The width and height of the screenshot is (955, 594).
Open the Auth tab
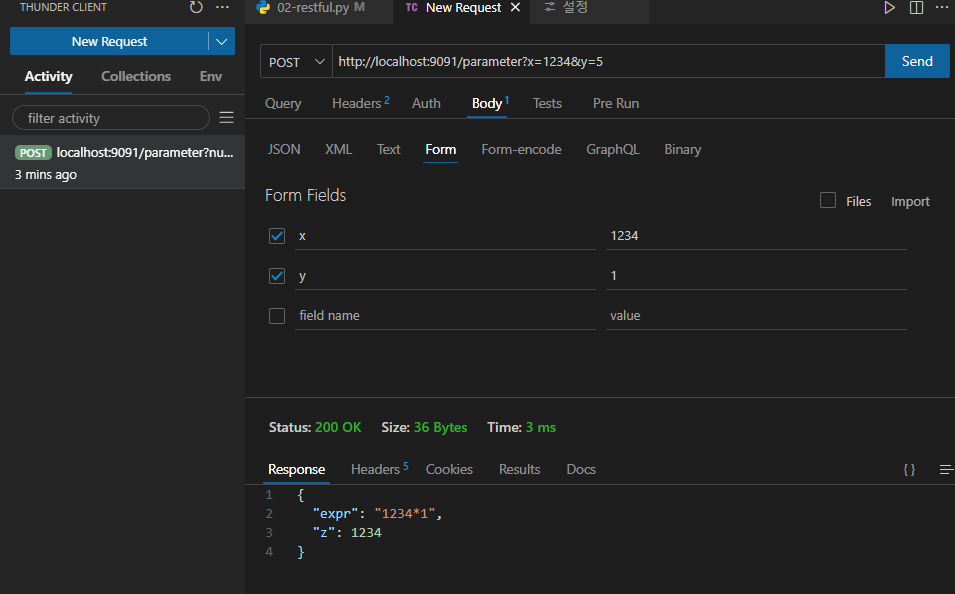[426, 104]
